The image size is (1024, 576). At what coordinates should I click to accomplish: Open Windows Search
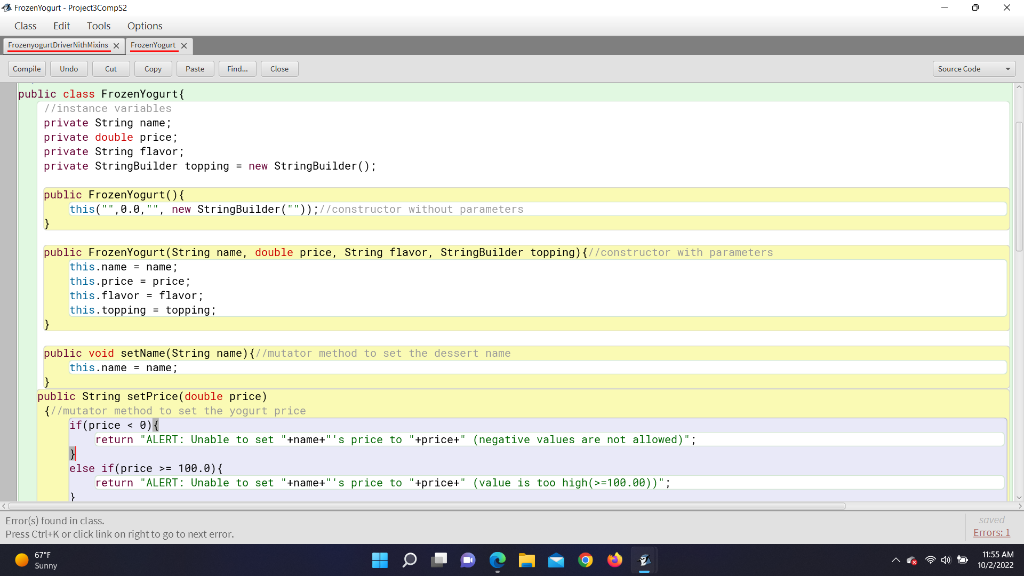pyautogui.click(x=410, y=561)
